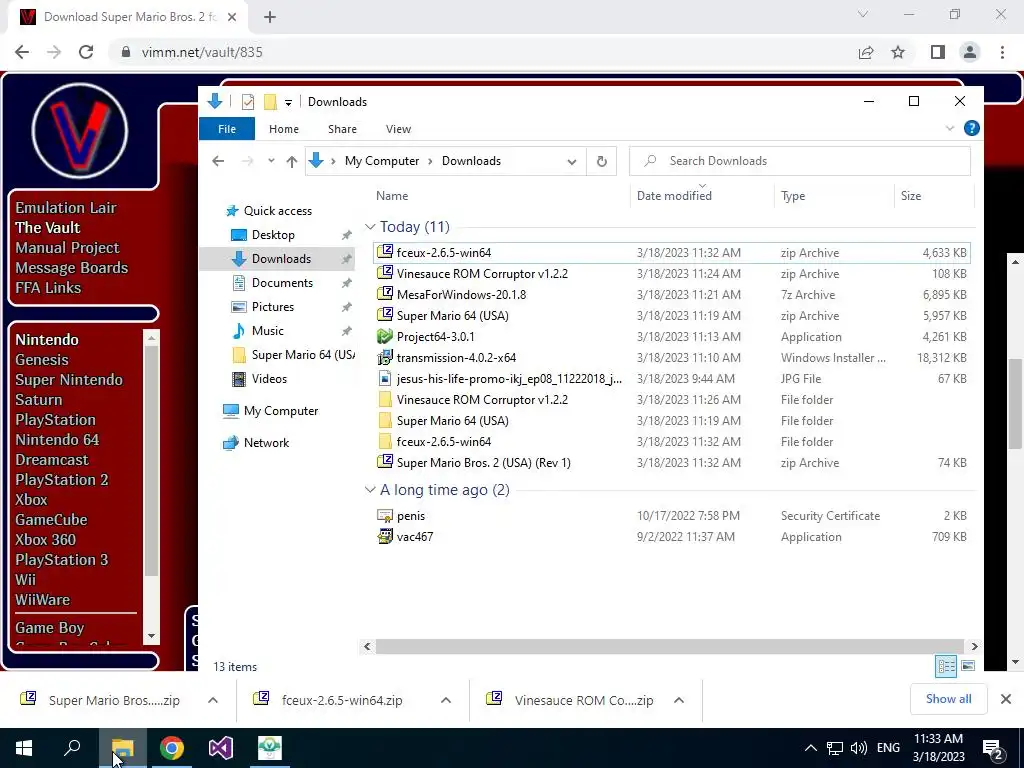1024x768 pixels.
Task: Open options arrow for Vinesauce ROM Co zip download
Action: point(679,700)
